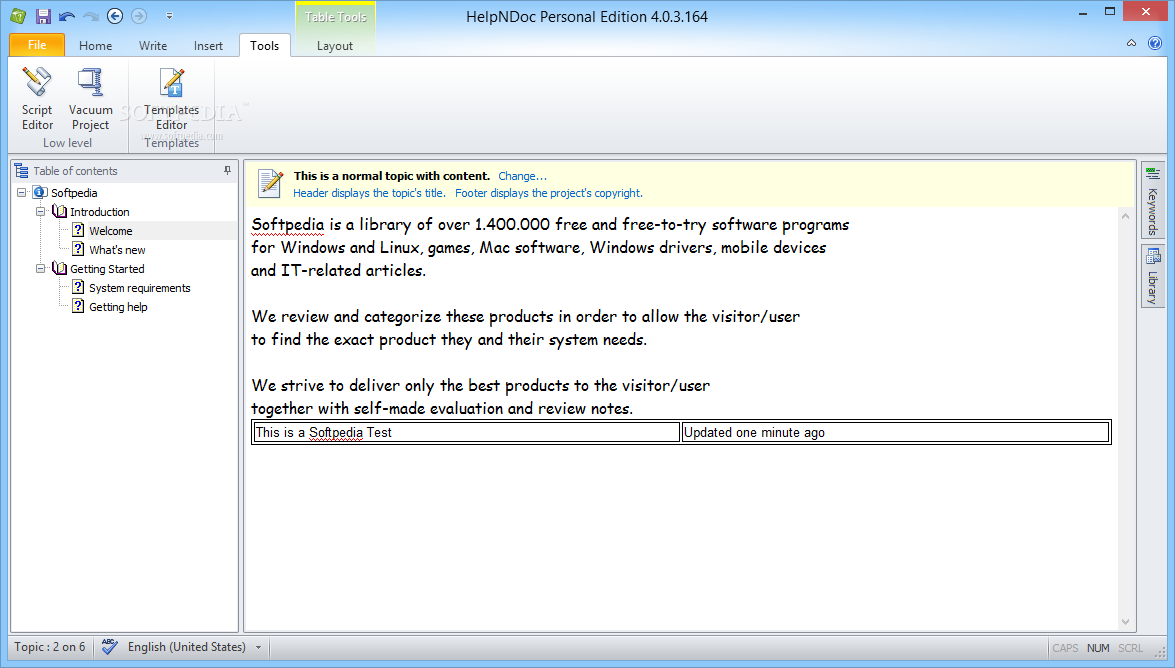Click the topic type notepad icon

[x=270, y=184]
